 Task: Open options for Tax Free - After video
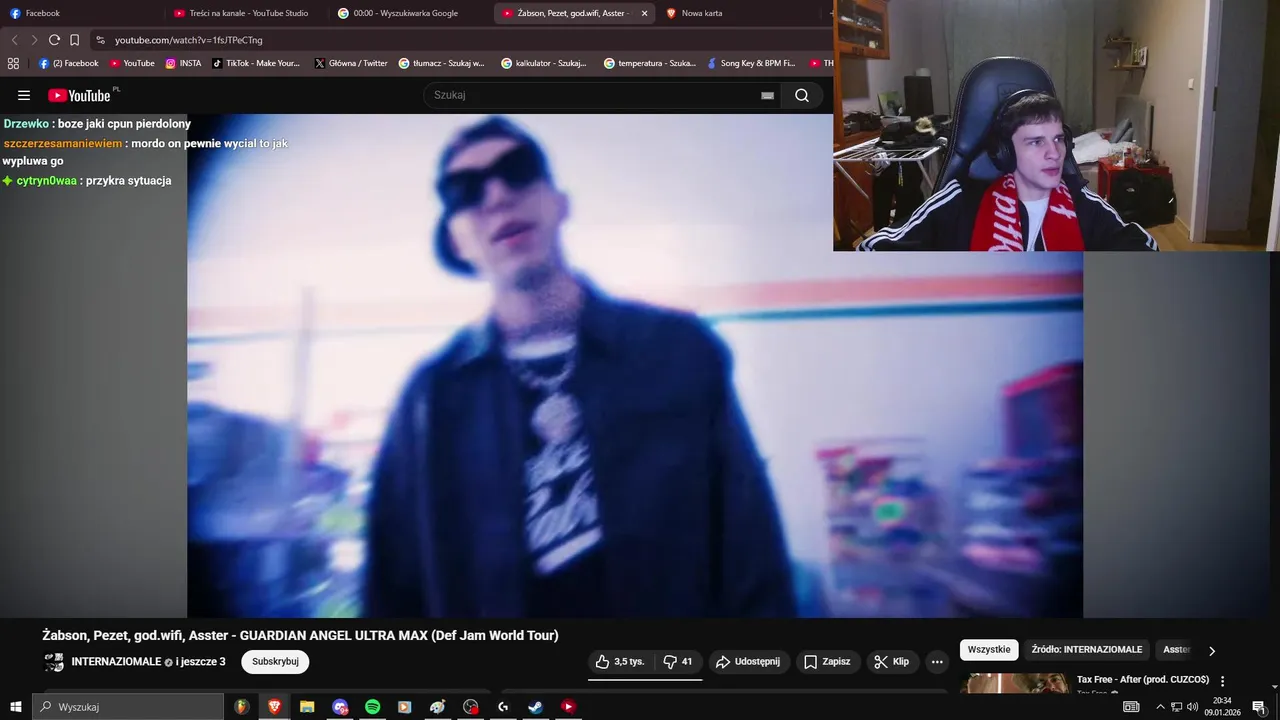coord(1222,681)
